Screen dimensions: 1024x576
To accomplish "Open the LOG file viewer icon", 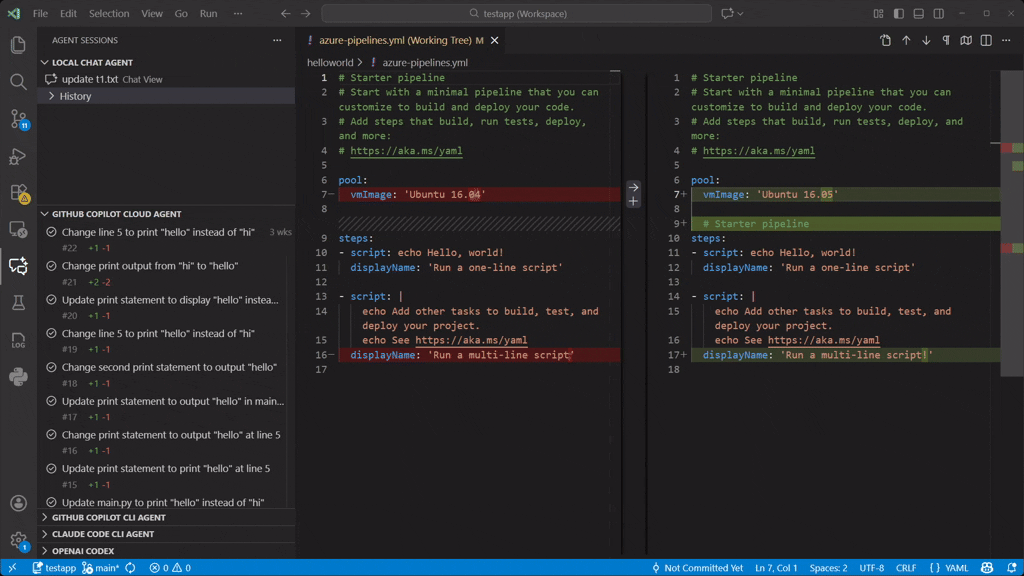I will 18,340.
